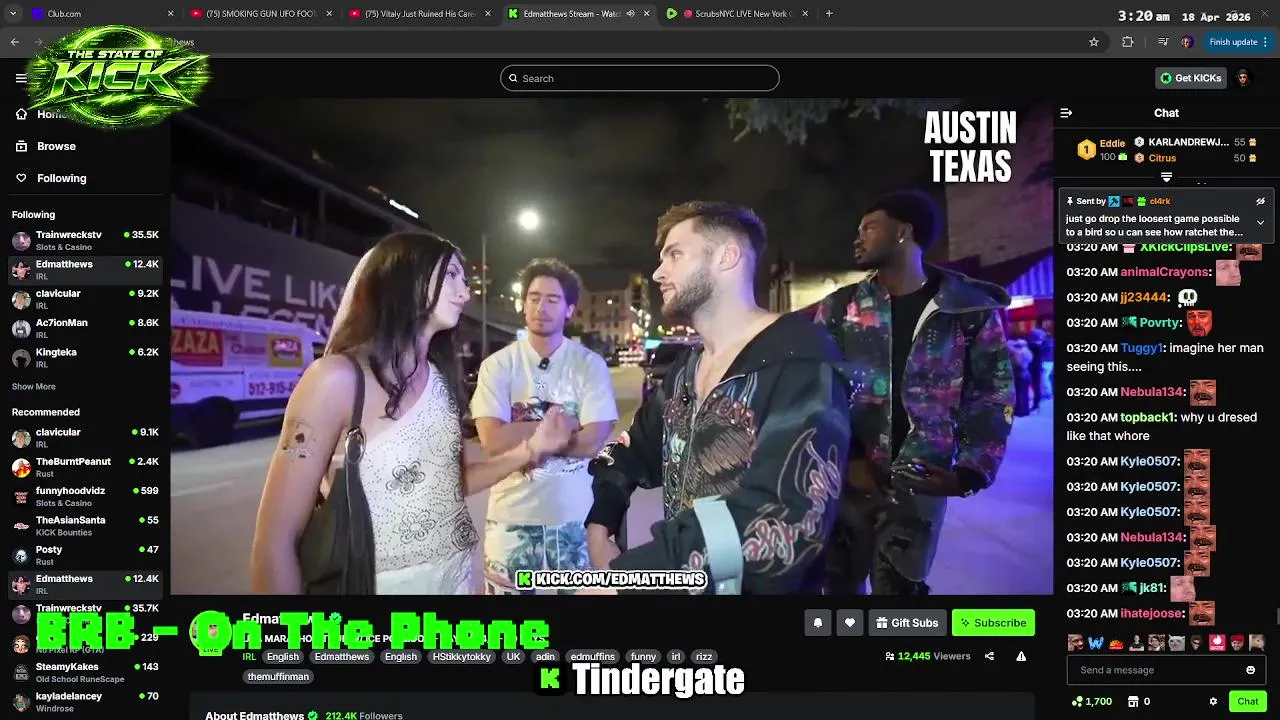This screenshot has width=1280, height=720.
Task: Open the channel points icon showing 1,700
Action: pos(1091,702)
